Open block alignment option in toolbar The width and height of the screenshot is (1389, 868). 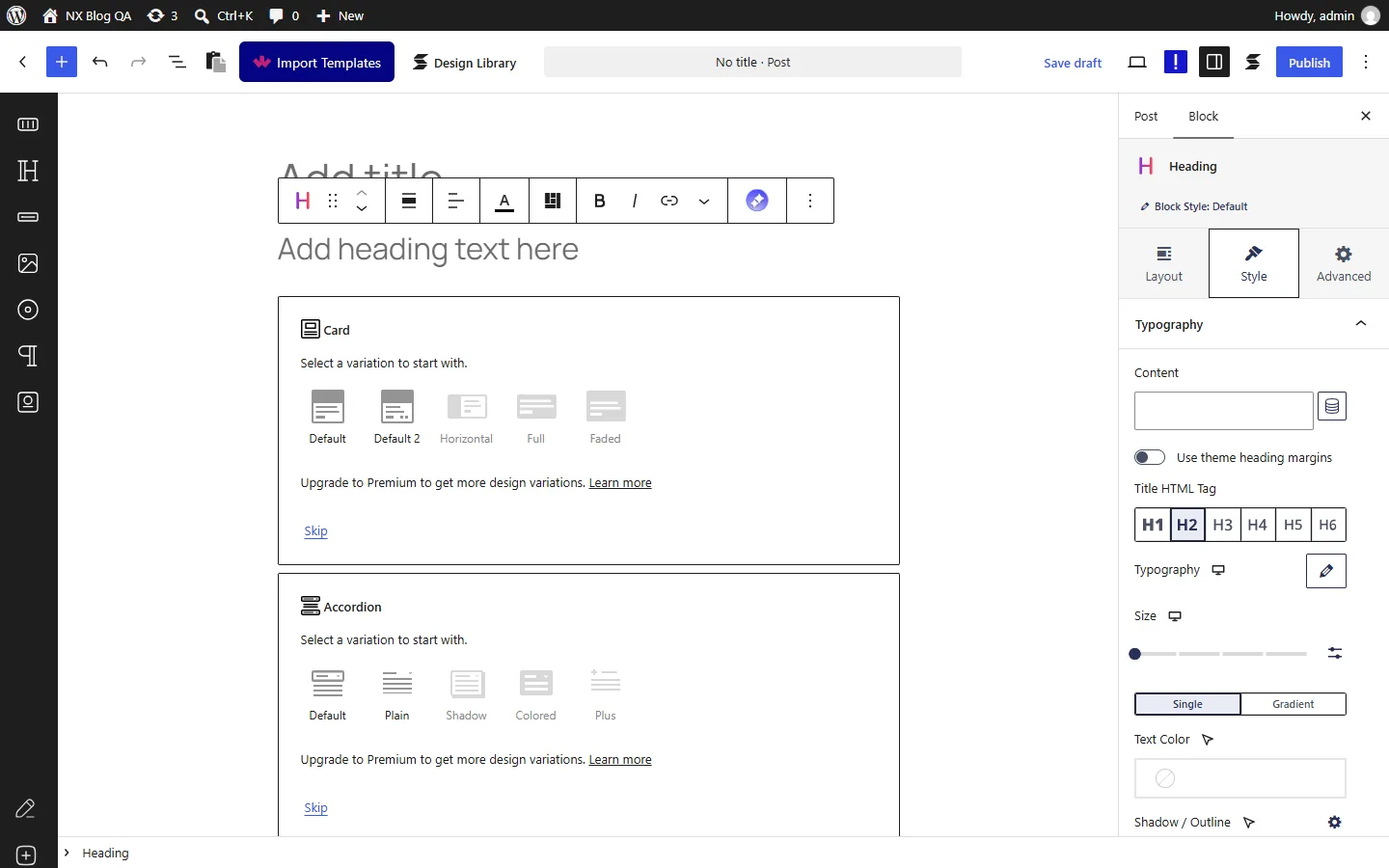pos(409,201)
